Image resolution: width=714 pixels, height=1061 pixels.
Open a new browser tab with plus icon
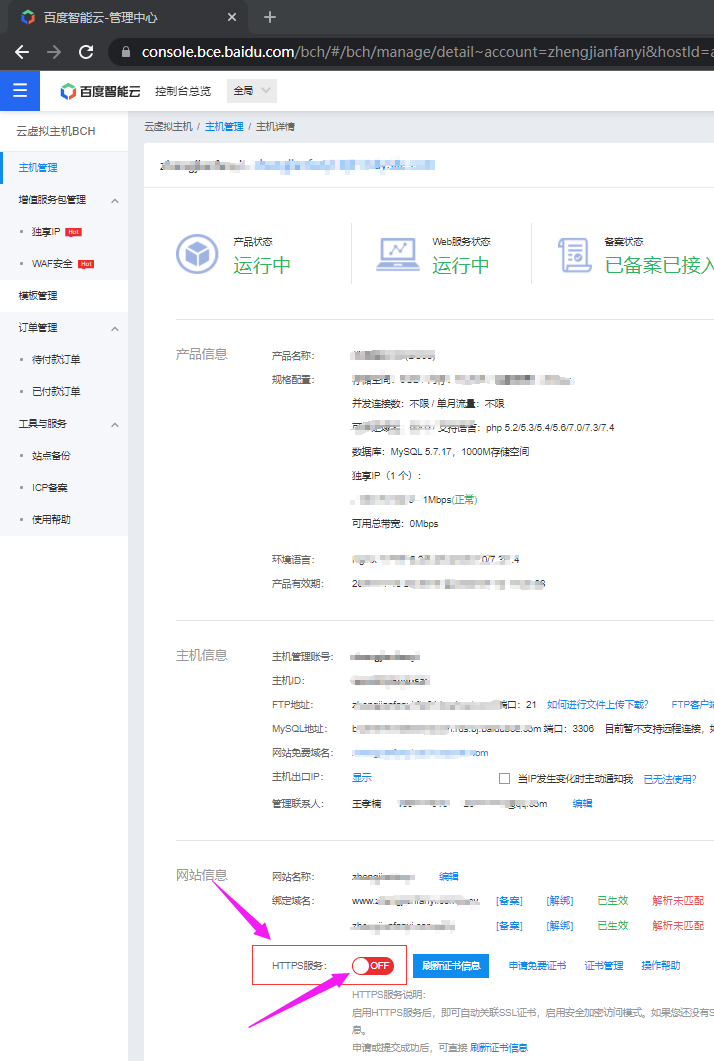270,18
